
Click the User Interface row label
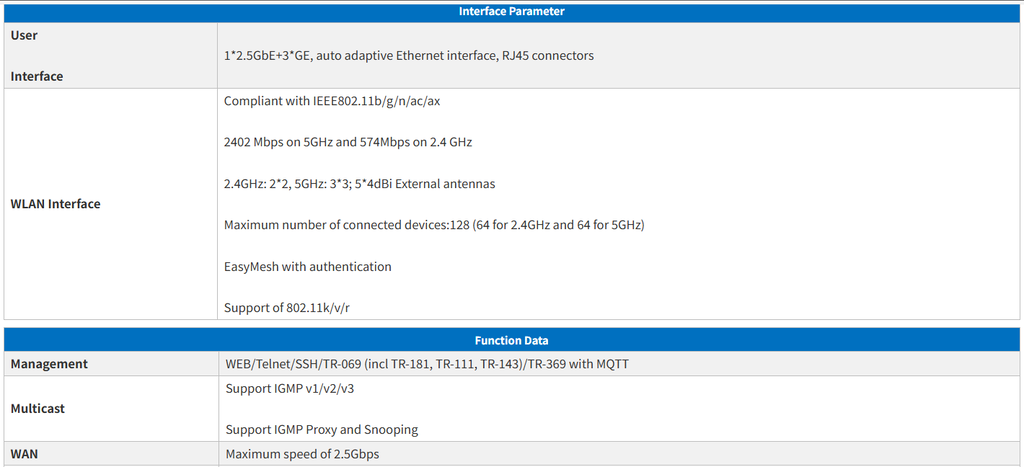pyautogui.click(x=37, y=55)
